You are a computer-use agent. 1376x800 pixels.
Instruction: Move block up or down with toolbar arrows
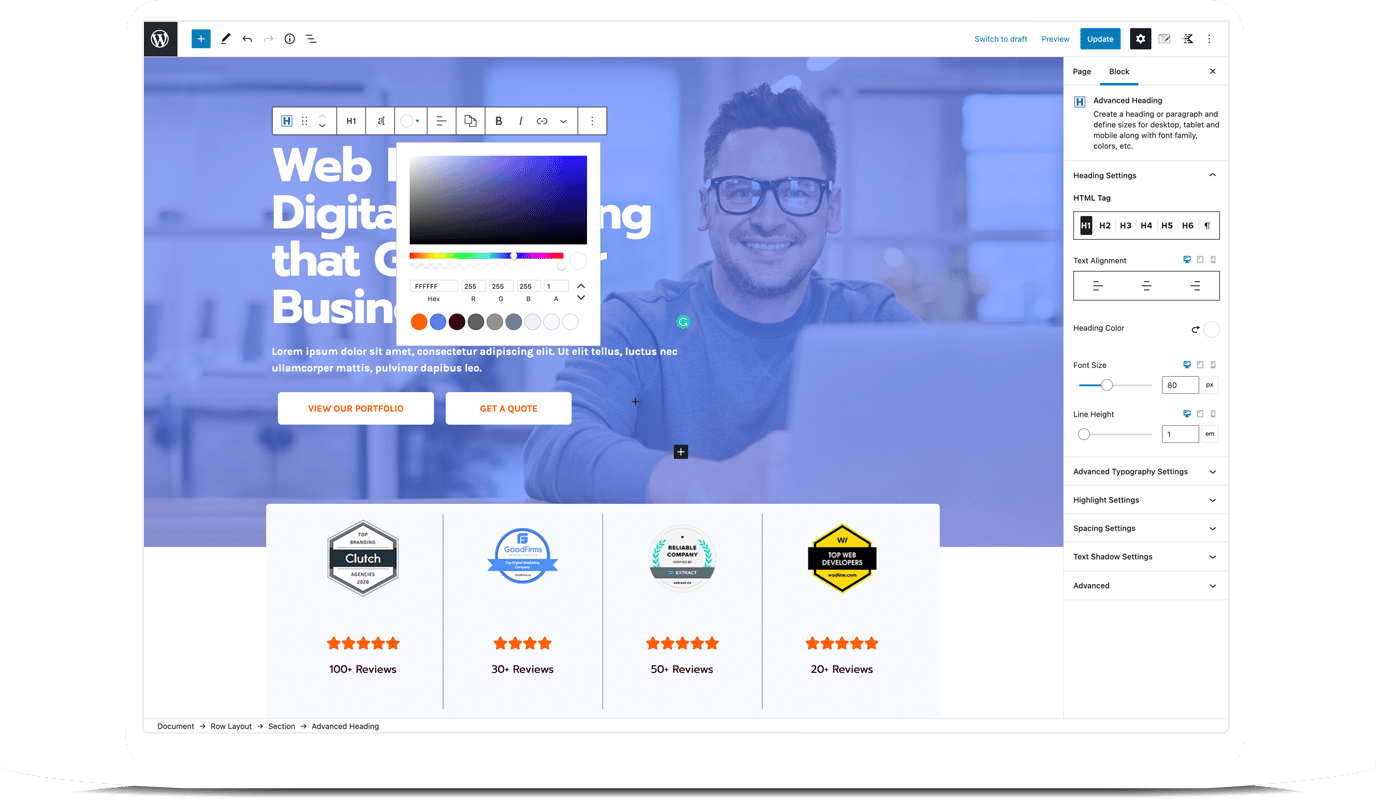pyautogui.click(x=322, y=121)
